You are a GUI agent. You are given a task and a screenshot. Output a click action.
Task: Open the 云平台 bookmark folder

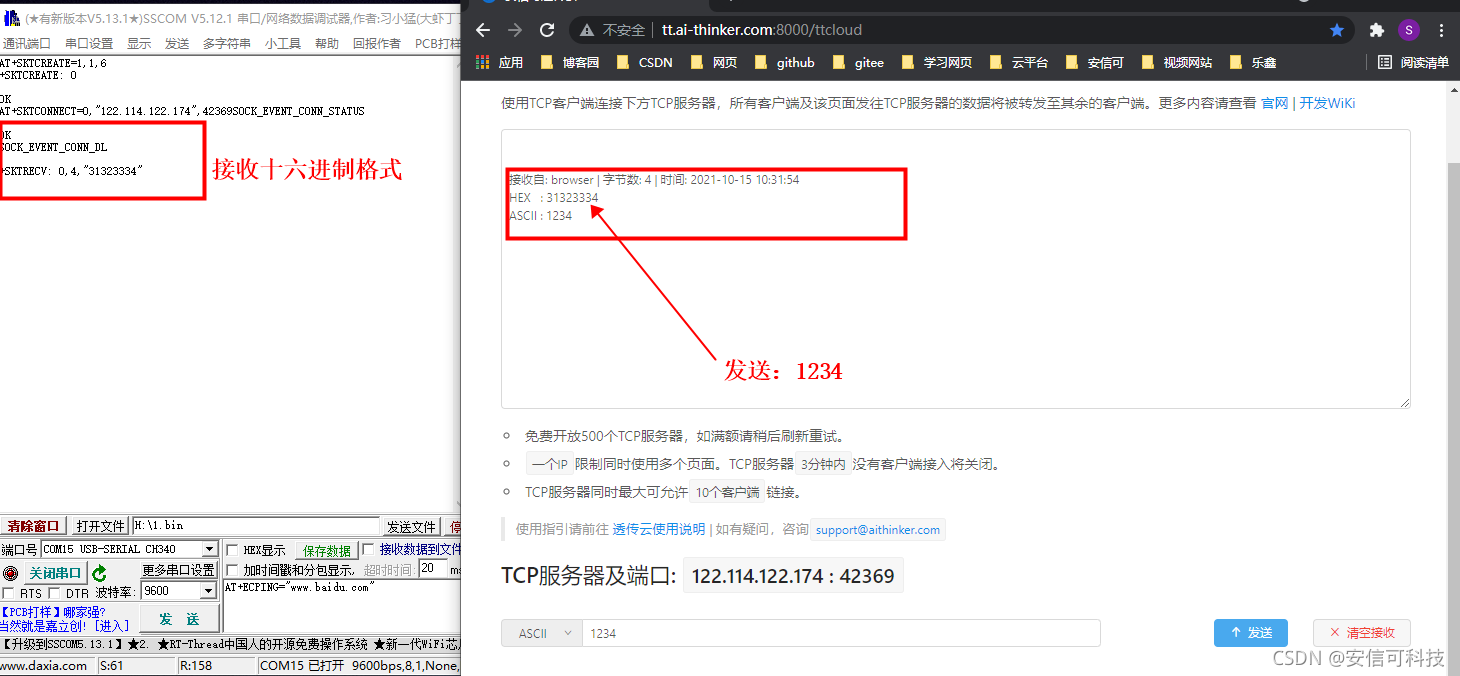pyautogui.click(x=1018, y=62)
